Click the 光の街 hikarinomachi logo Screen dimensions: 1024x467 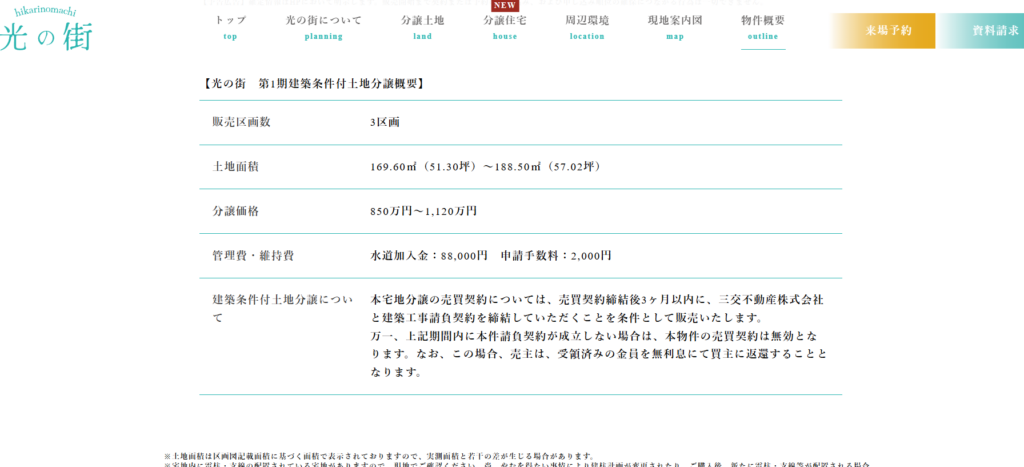(x=47, y=31)
